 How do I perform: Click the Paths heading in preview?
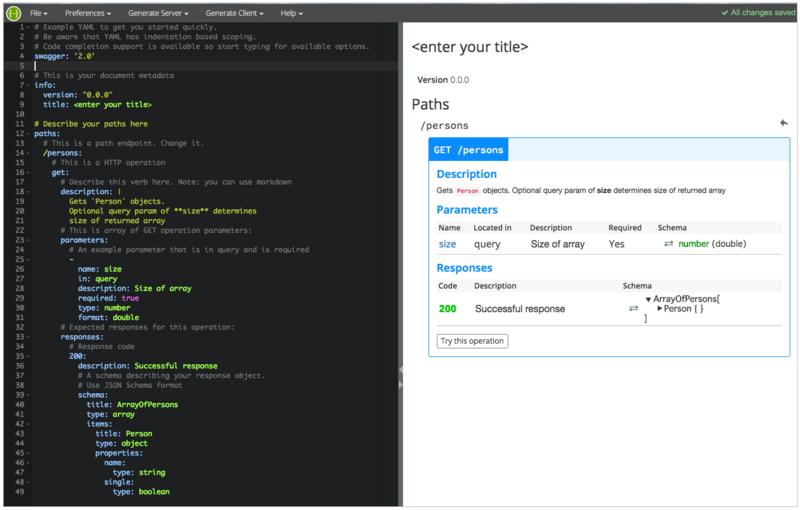(430, 105)
